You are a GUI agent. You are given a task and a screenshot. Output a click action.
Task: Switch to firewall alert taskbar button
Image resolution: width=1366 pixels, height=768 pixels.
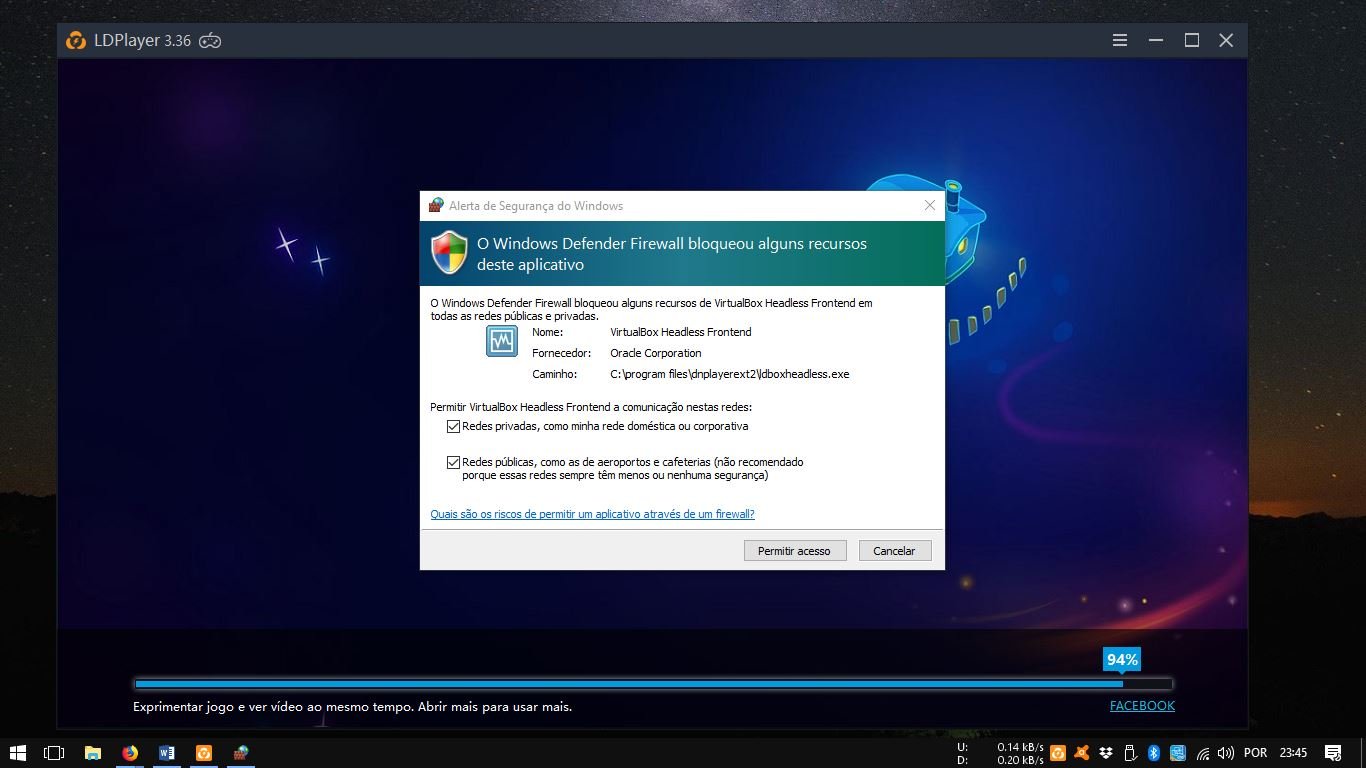(x=241, y=752)
